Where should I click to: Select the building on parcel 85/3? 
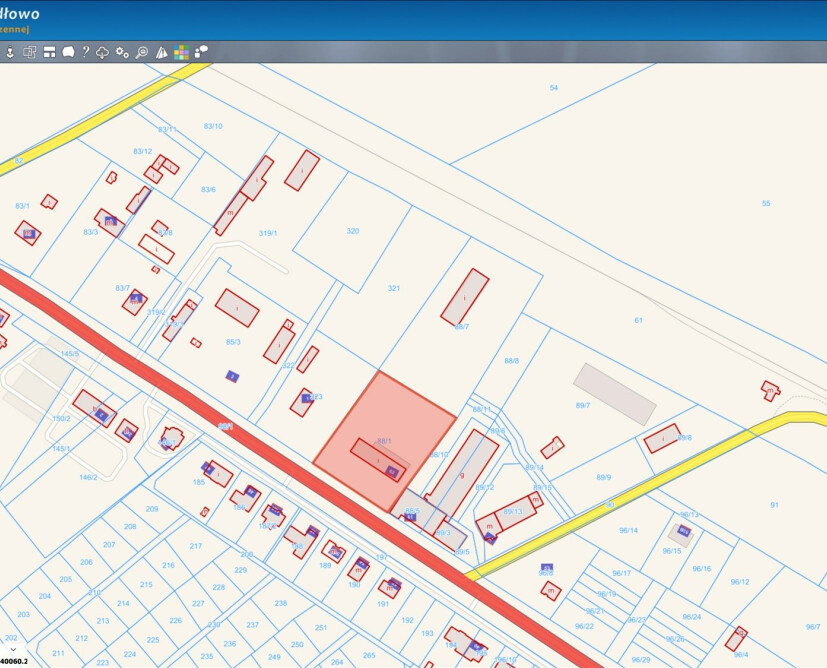tap(237, 308)
